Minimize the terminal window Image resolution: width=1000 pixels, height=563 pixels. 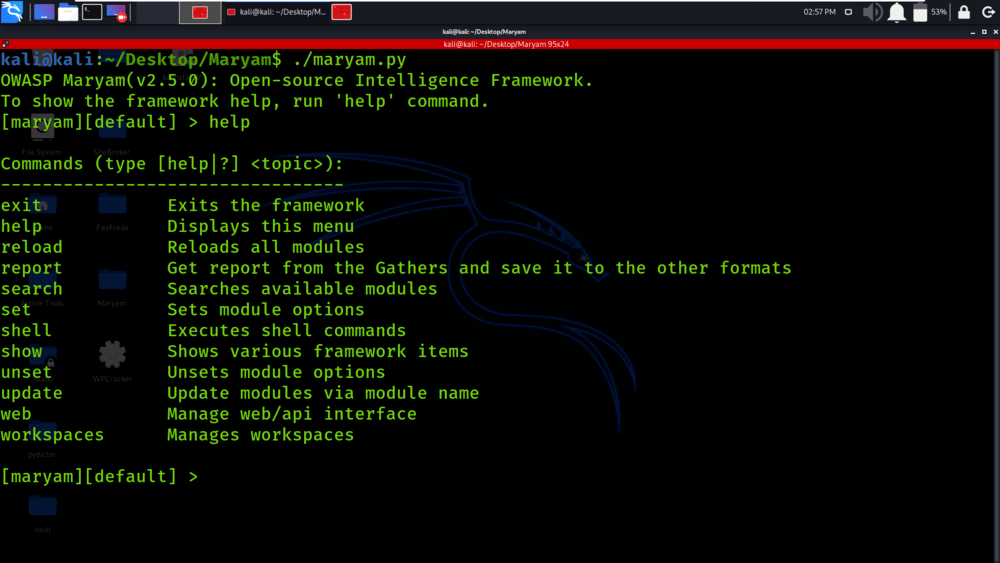pos(973,31)
